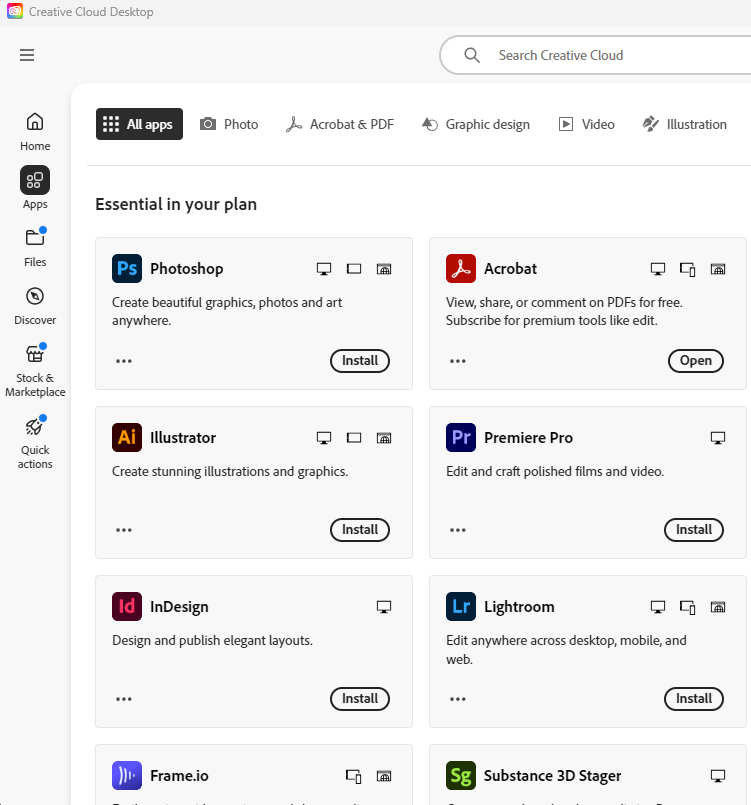Viewport: 751px width, 805px height.
Task: Open Photoshop's more options ellipsis
Action: tap(124, 361)
